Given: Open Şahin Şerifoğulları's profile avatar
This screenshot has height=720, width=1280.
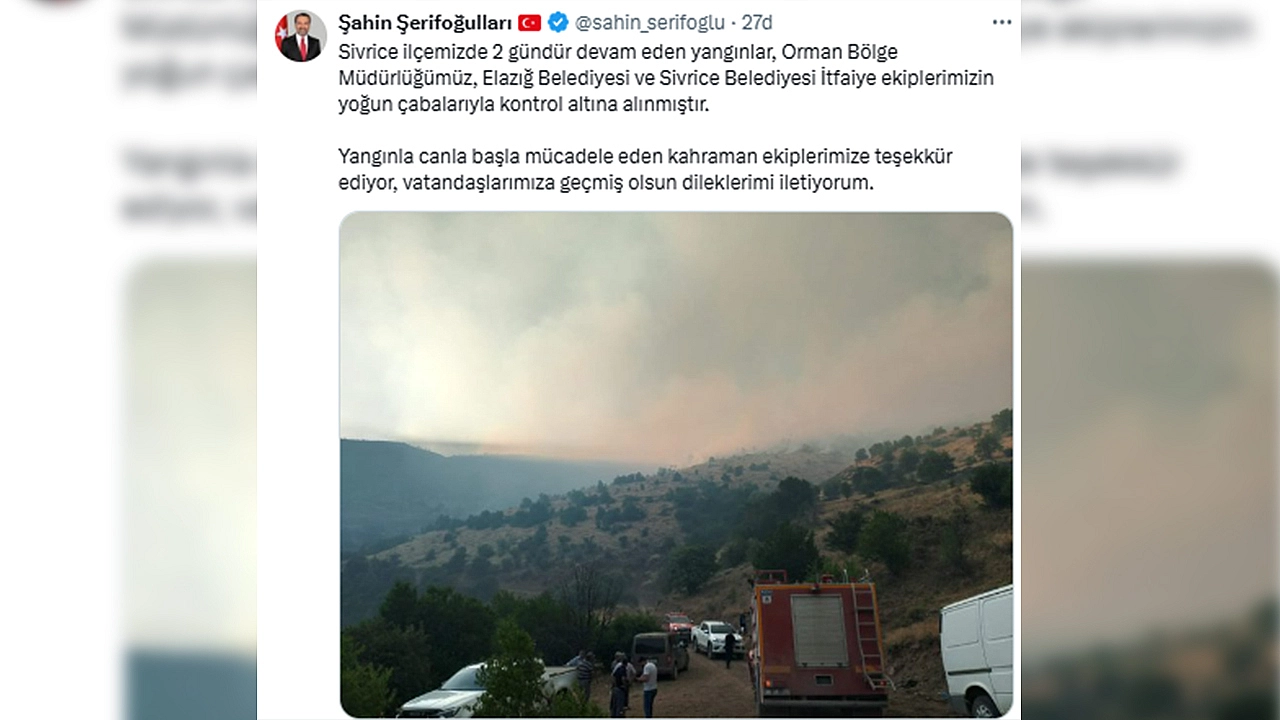Looking at the screenshot, I should pos(301,36).
